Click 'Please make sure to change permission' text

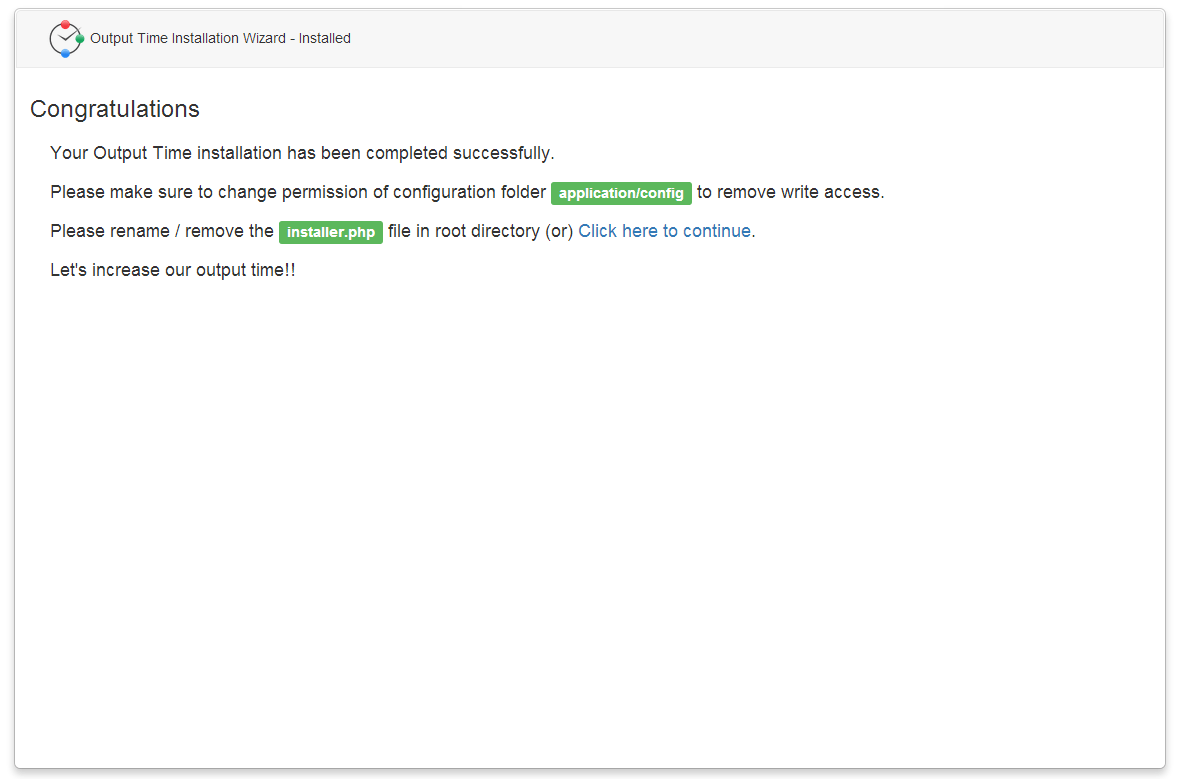pos(209,192)
